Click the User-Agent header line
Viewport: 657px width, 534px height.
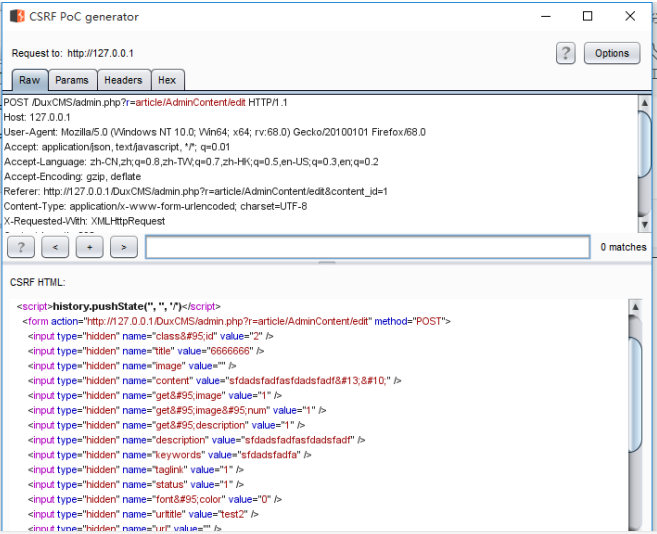click(215, 132)
